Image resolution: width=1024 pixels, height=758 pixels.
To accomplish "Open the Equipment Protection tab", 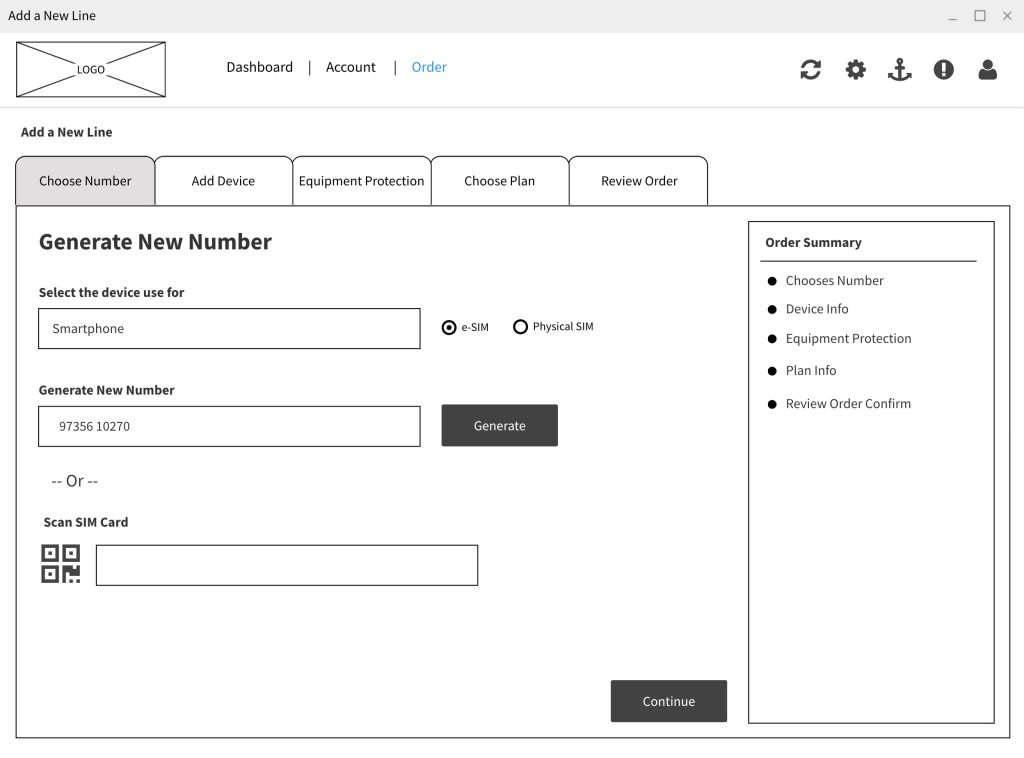I will (x=361, y=181).
